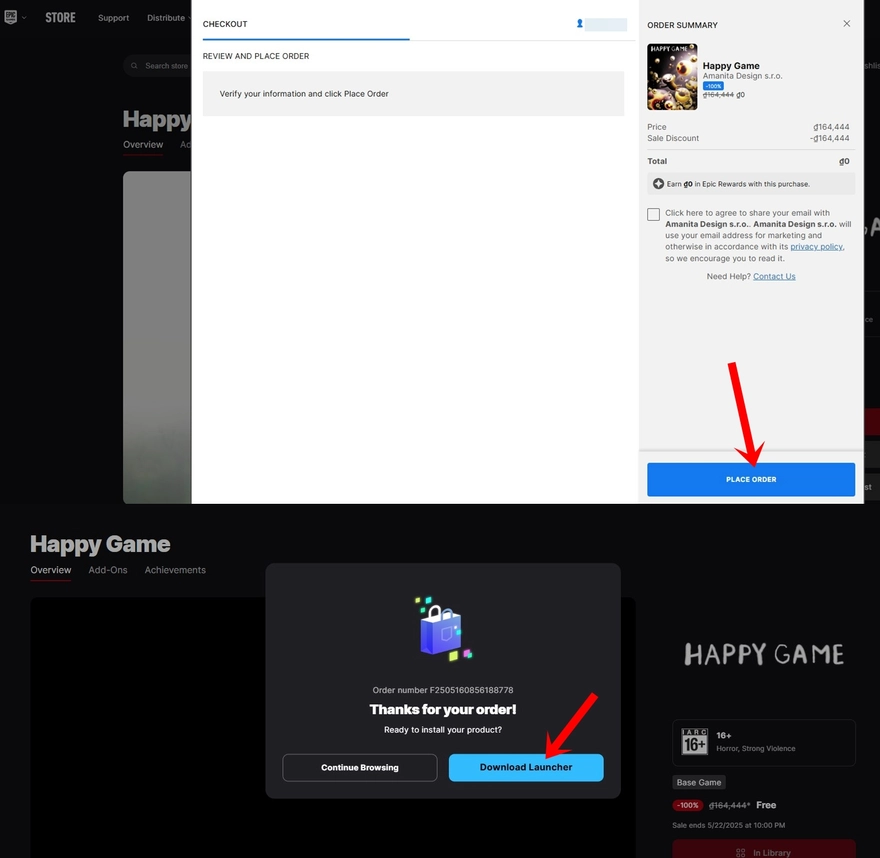
Task: Click the Epic Rewards star icon
Action: [658, 184]
